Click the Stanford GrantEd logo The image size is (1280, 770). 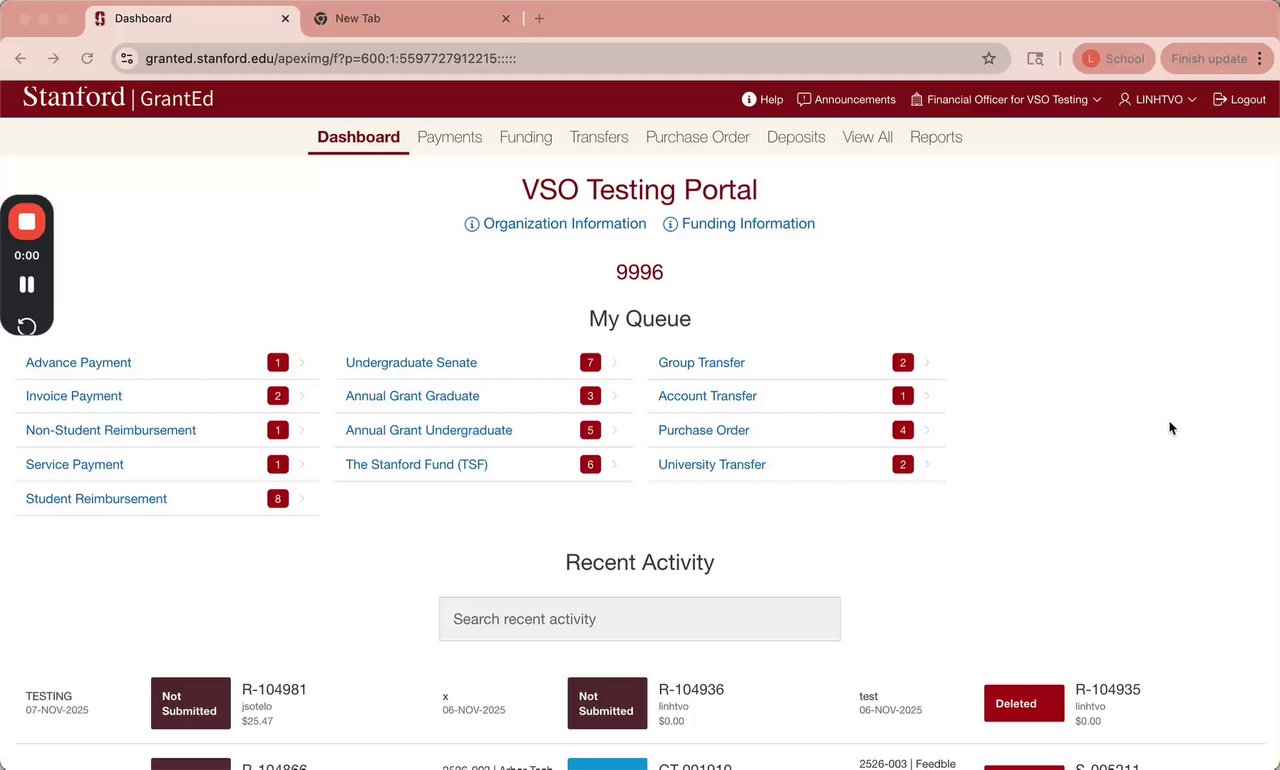(118, 98)
